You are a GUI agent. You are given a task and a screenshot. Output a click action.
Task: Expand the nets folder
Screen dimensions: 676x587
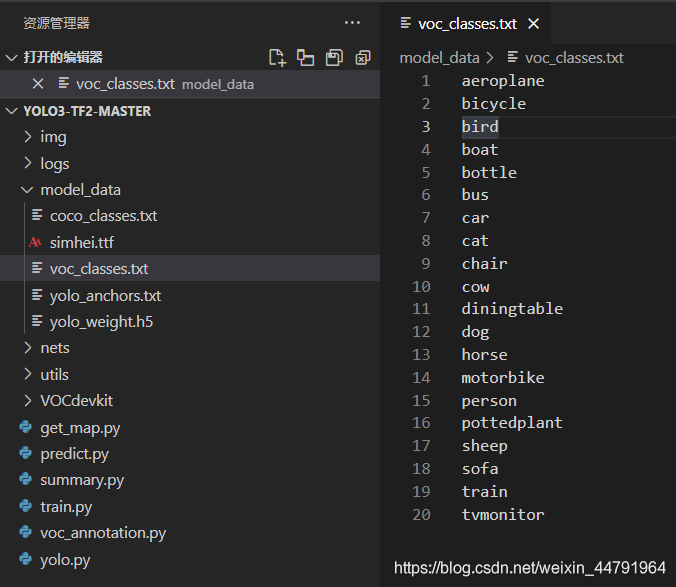tap(28, 347)
